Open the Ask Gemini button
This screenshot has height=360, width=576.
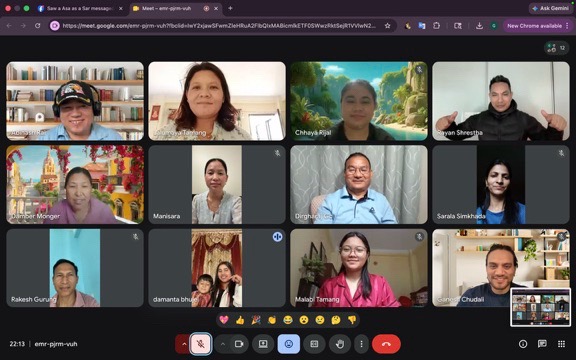pyautogui.click(x=550, y=8)
